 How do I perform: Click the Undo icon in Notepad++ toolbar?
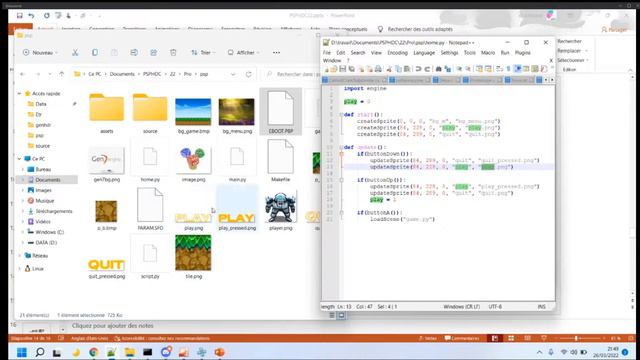418,69
